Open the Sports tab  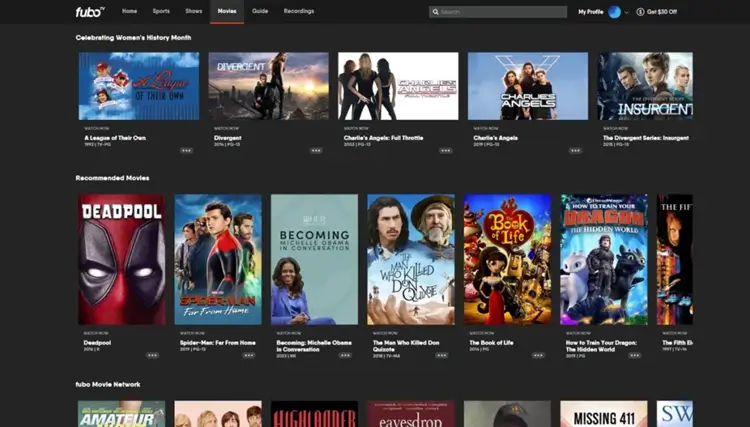[161, 11]
